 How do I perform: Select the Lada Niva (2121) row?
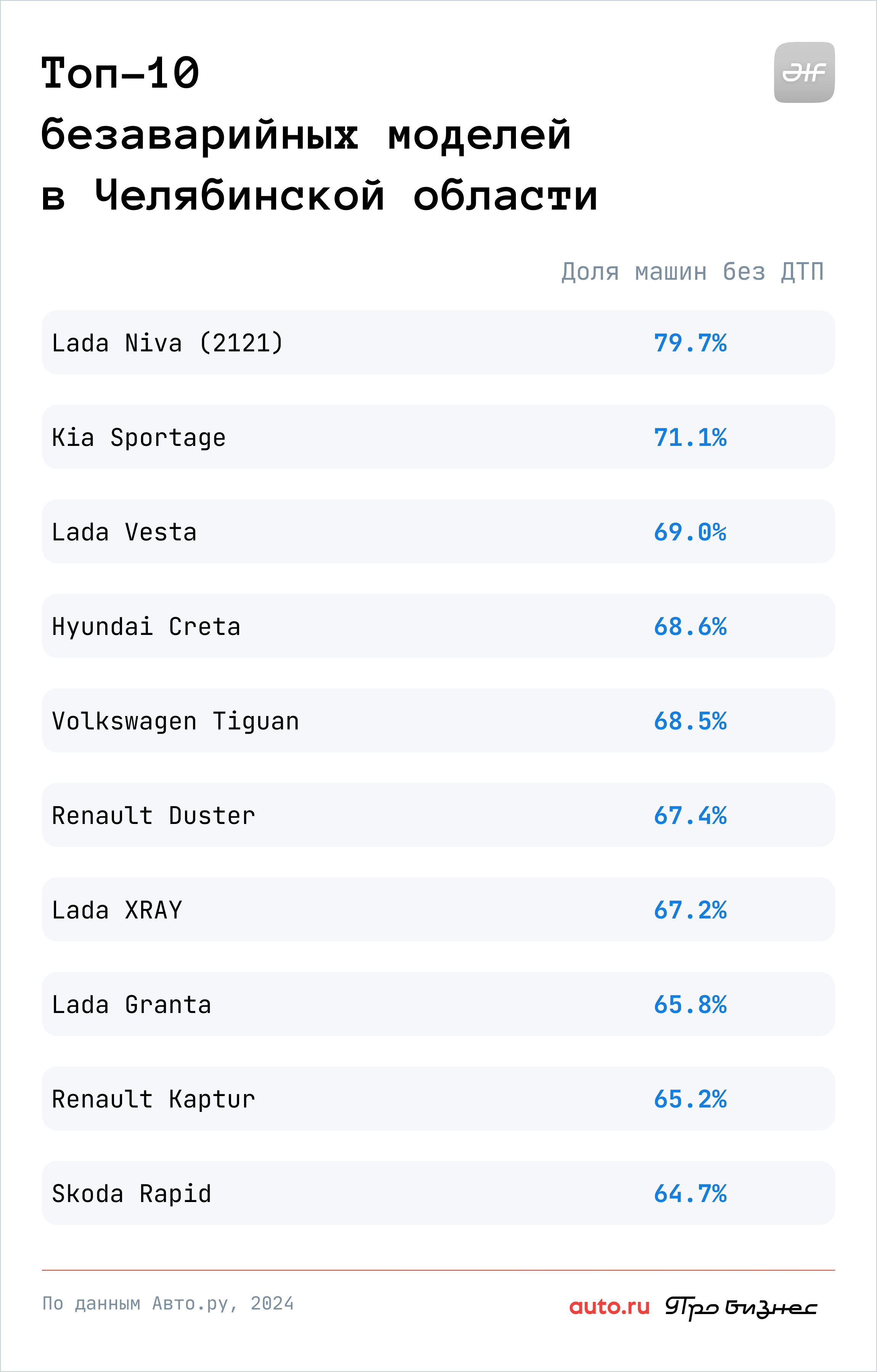438,343
